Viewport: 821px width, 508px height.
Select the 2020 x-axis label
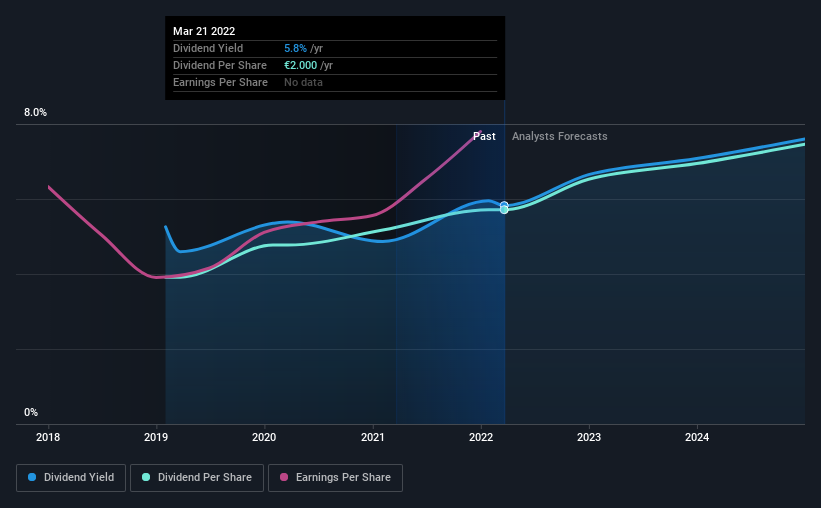(264, 437)
